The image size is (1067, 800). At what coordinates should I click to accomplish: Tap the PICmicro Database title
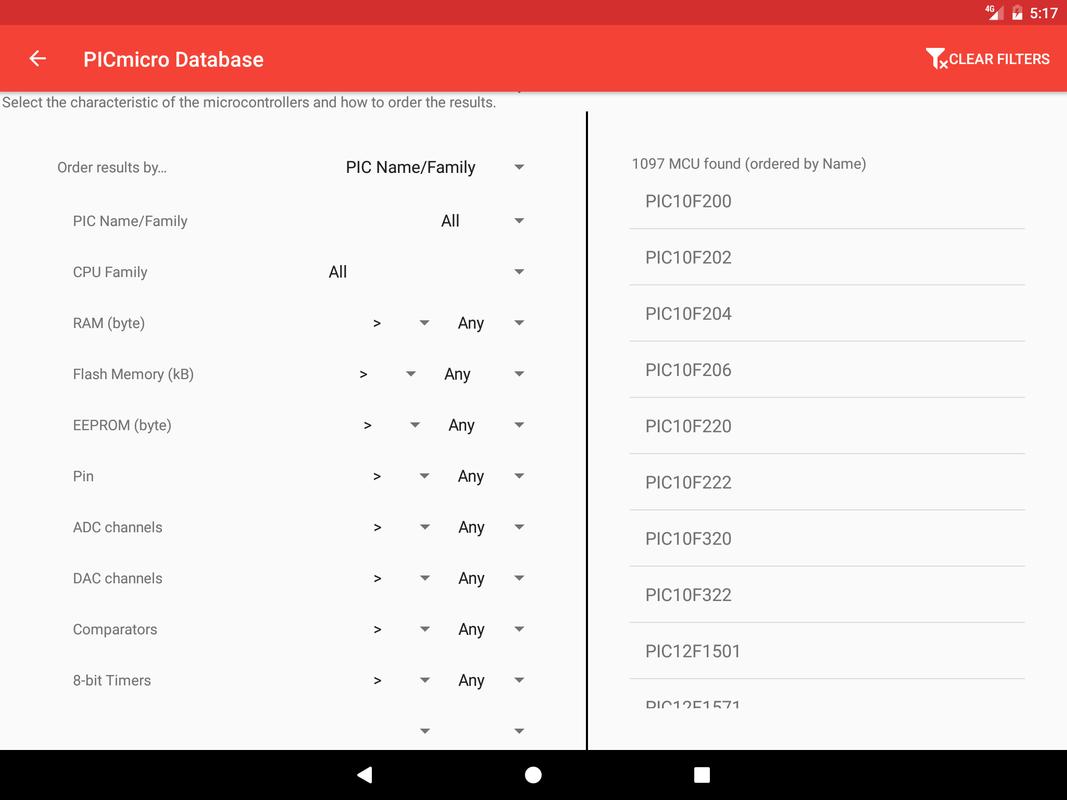click(x=174, y=59)
